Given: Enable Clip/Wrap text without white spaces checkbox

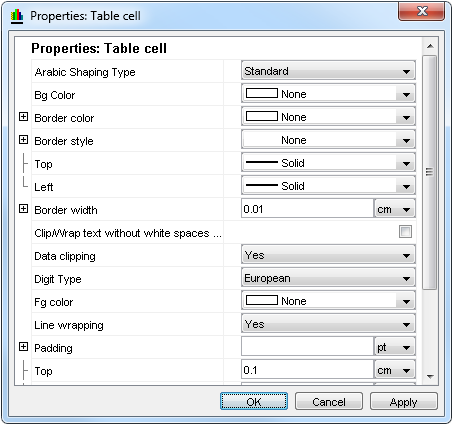Looking at the screenshot, I should (x=405, y=232).
